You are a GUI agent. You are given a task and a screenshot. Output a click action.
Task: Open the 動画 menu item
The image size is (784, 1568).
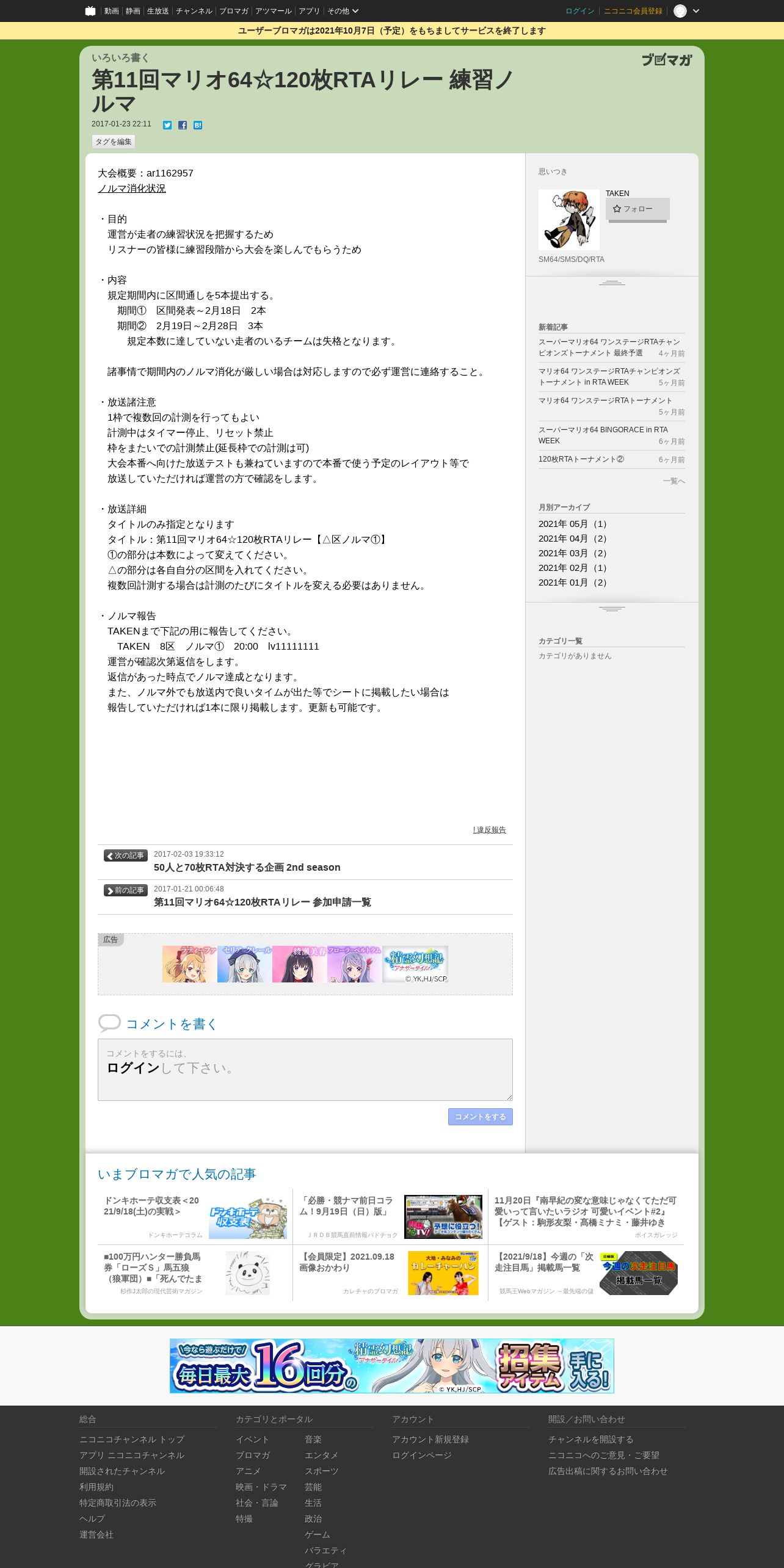(x=111, y=11)
